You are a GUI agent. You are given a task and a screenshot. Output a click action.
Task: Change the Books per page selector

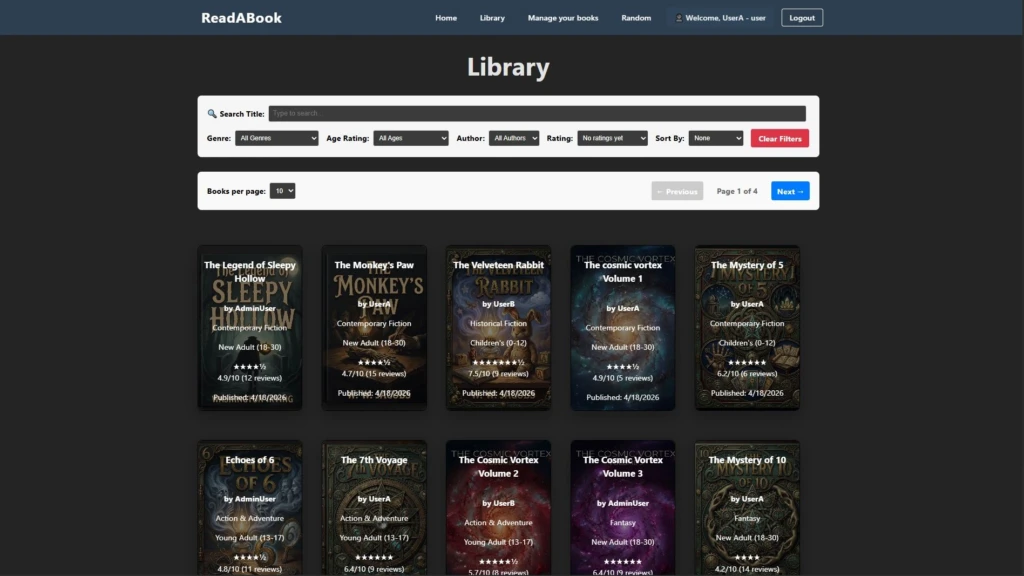pos(283,191)
